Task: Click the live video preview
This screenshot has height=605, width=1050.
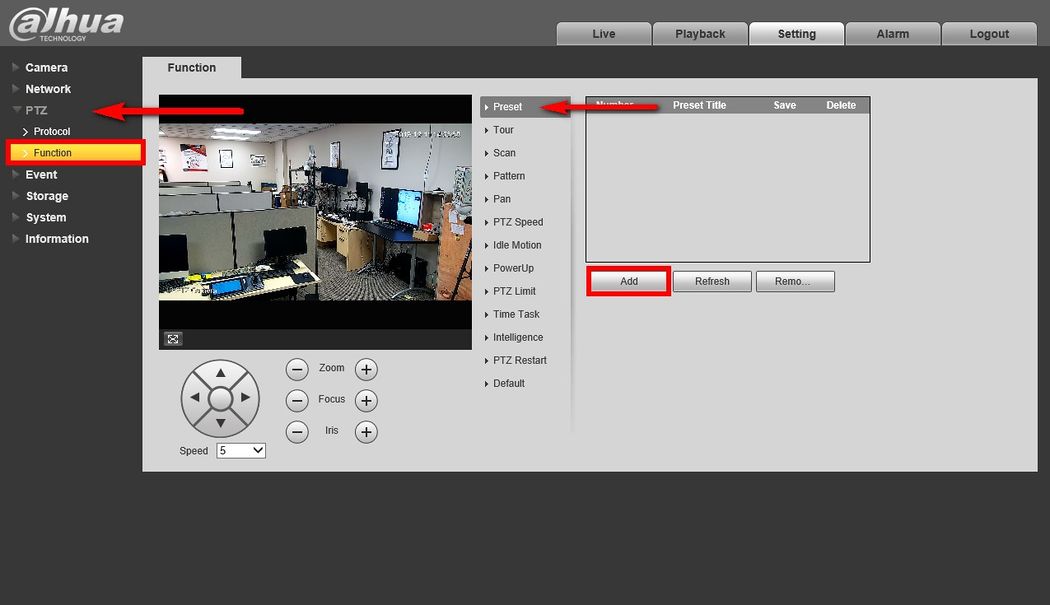Action: [315, 212]
